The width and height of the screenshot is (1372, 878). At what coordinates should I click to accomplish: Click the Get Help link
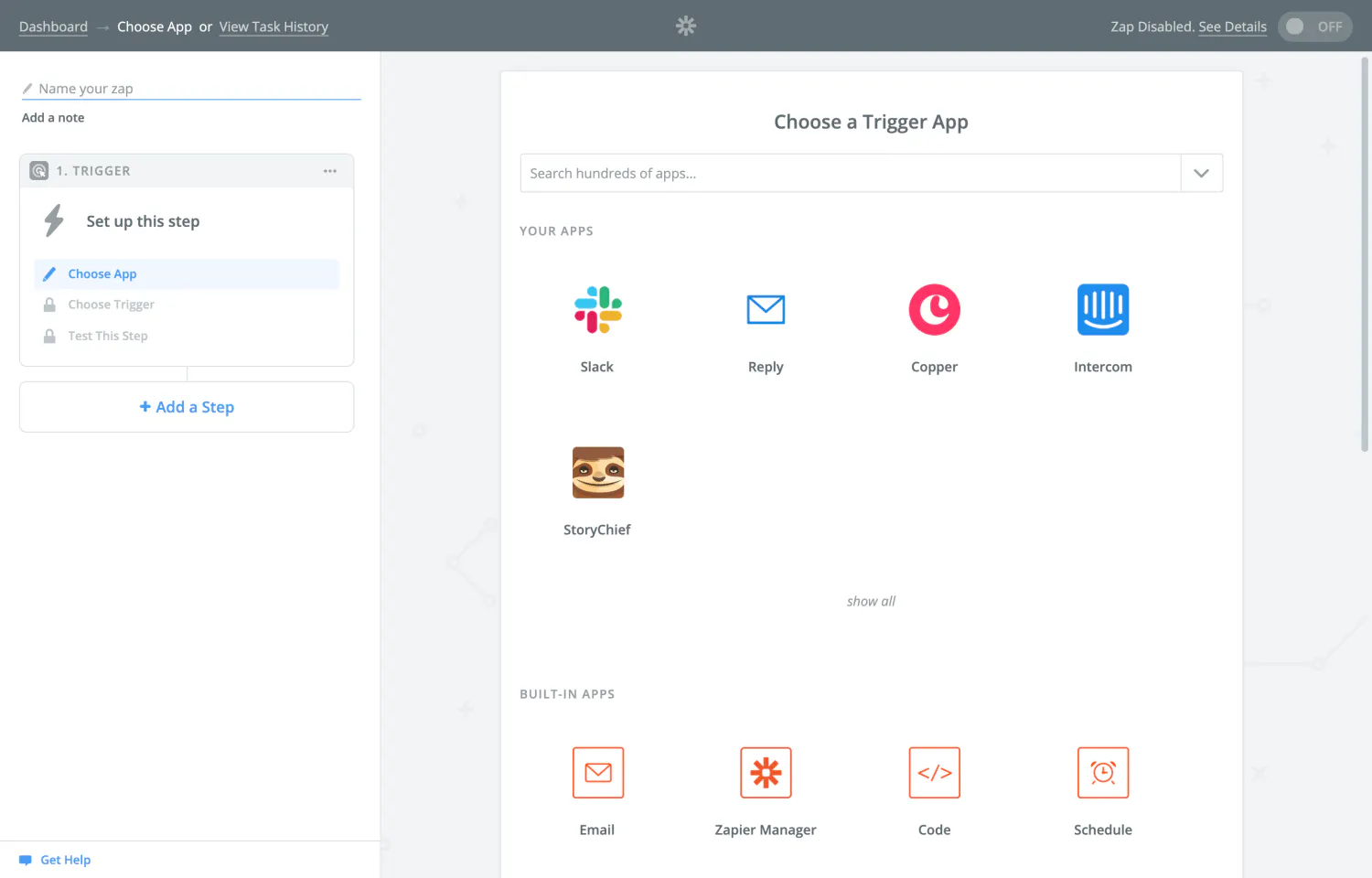65,860
